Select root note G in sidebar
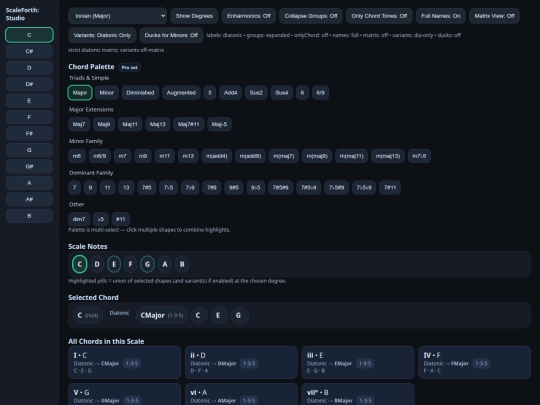This screenshot has width=540, height=405. 29,150
